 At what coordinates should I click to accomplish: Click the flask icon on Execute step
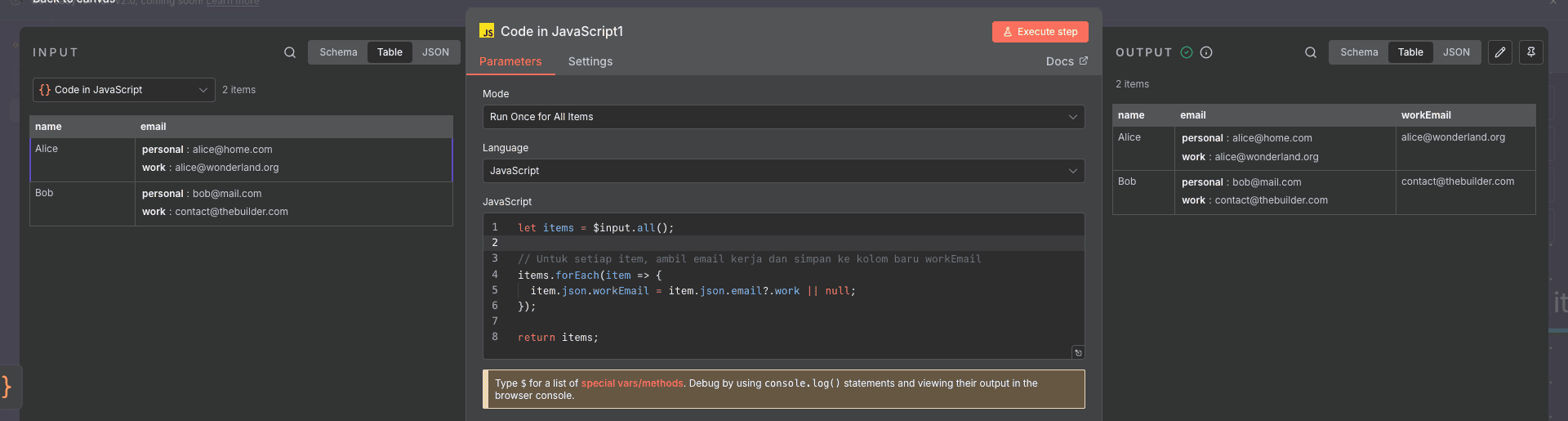[1008, 32]
